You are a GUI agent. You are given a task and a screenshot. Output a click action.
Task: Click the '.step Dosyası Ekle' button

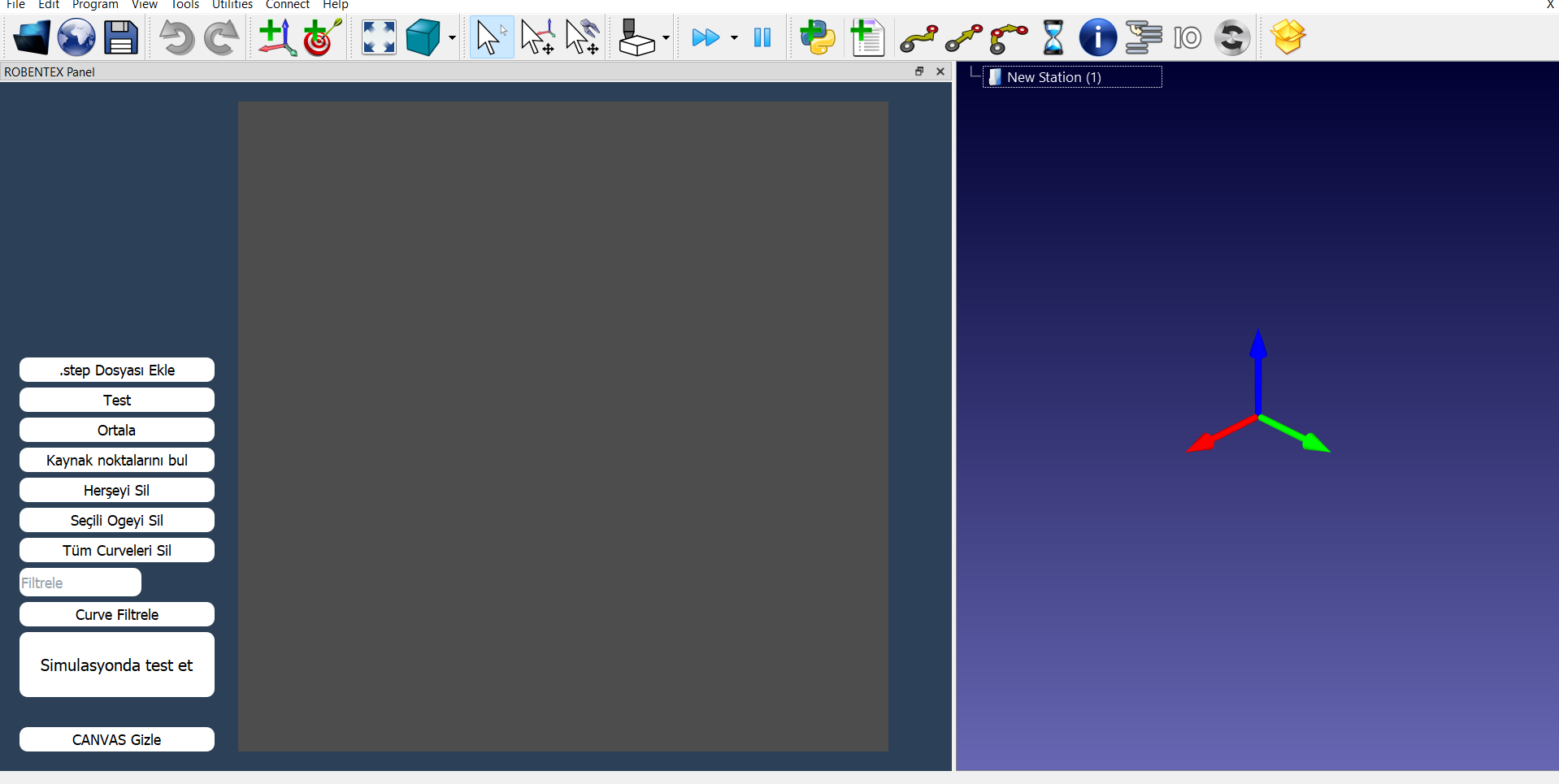pyautogui.click(x=117, y=370)
